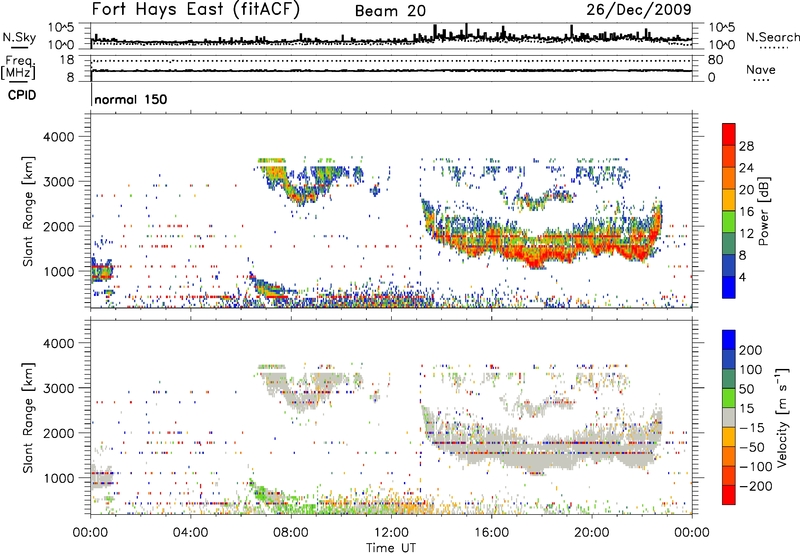Click the "Nave" legend label
Image resolution: width=800 pixels, height=554 pixels.
click(x=760, y=69)
